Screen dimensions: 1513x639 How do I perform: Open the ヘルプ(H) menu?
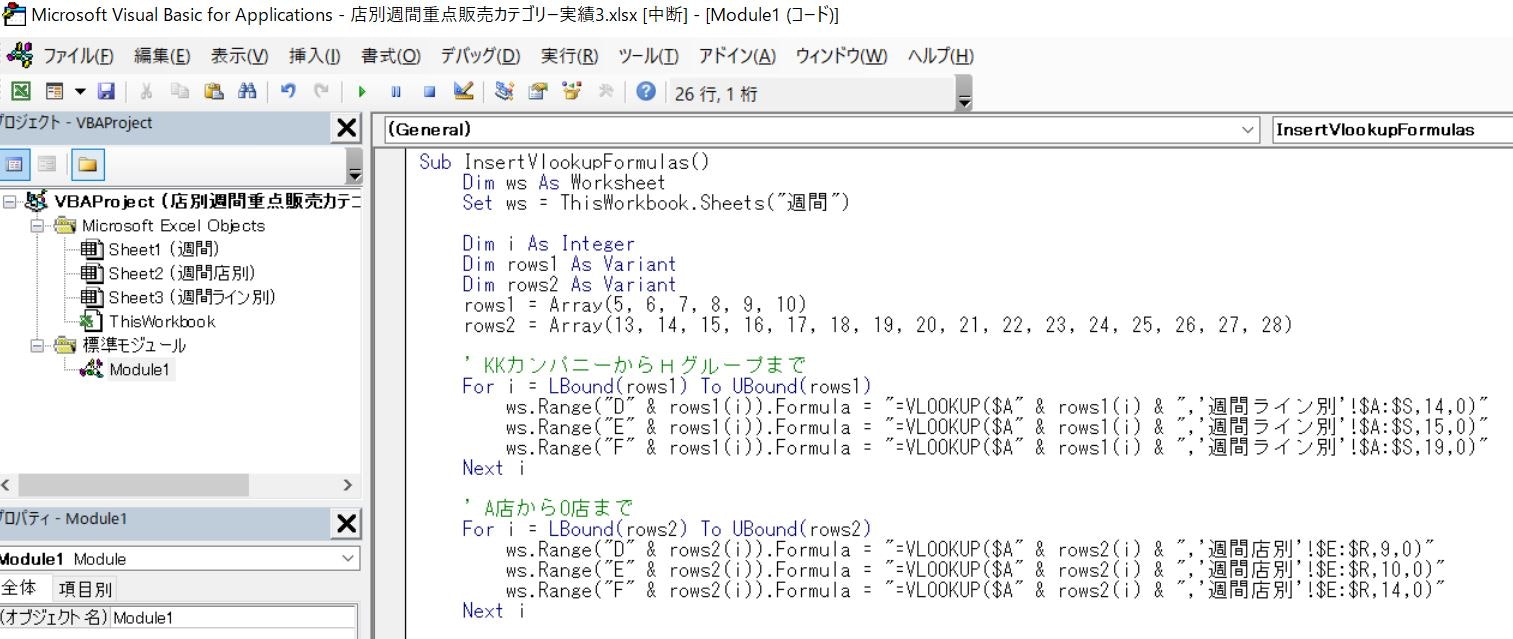tap(941, 56)
